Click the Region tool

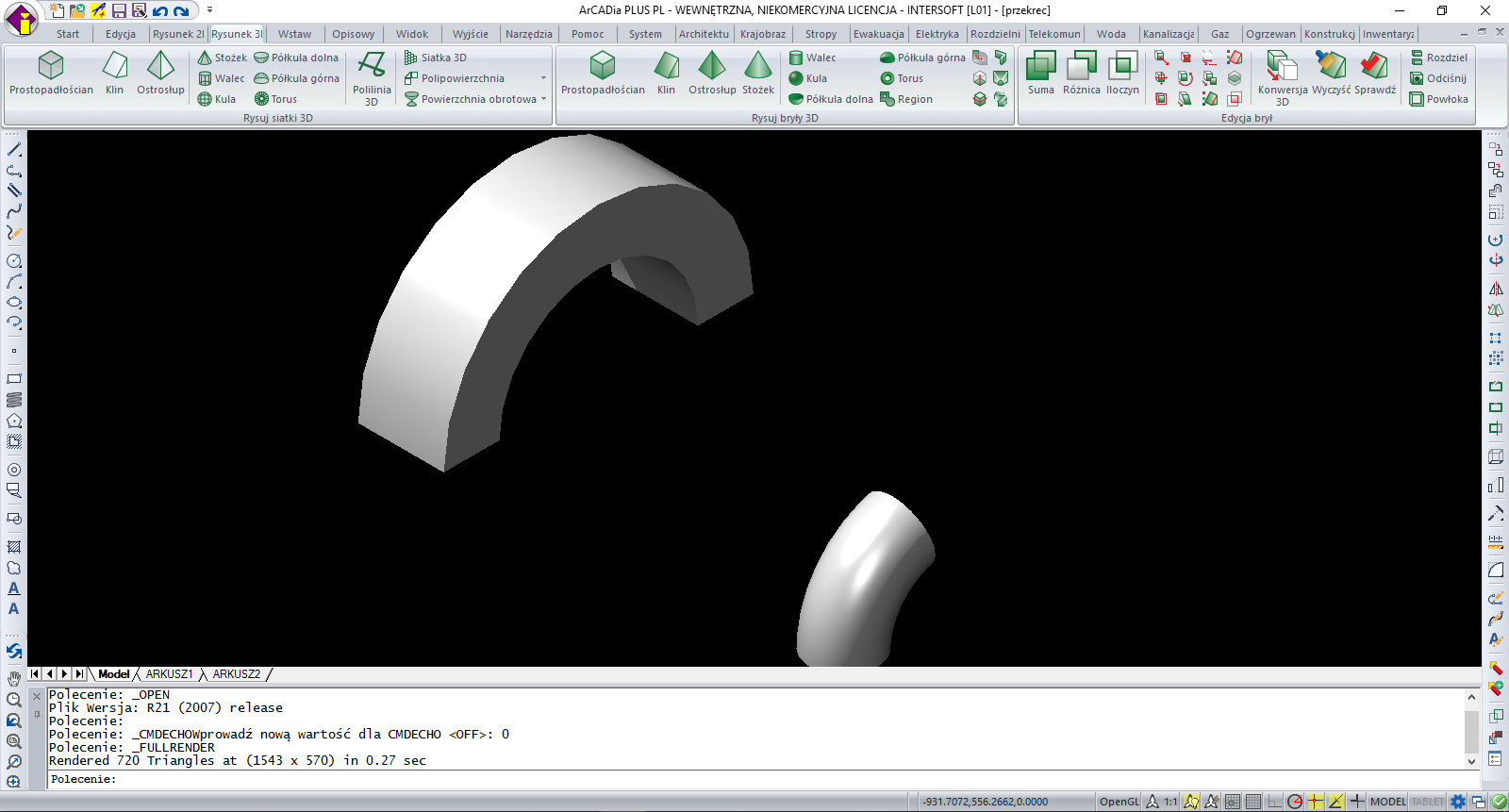coord(905,99)
